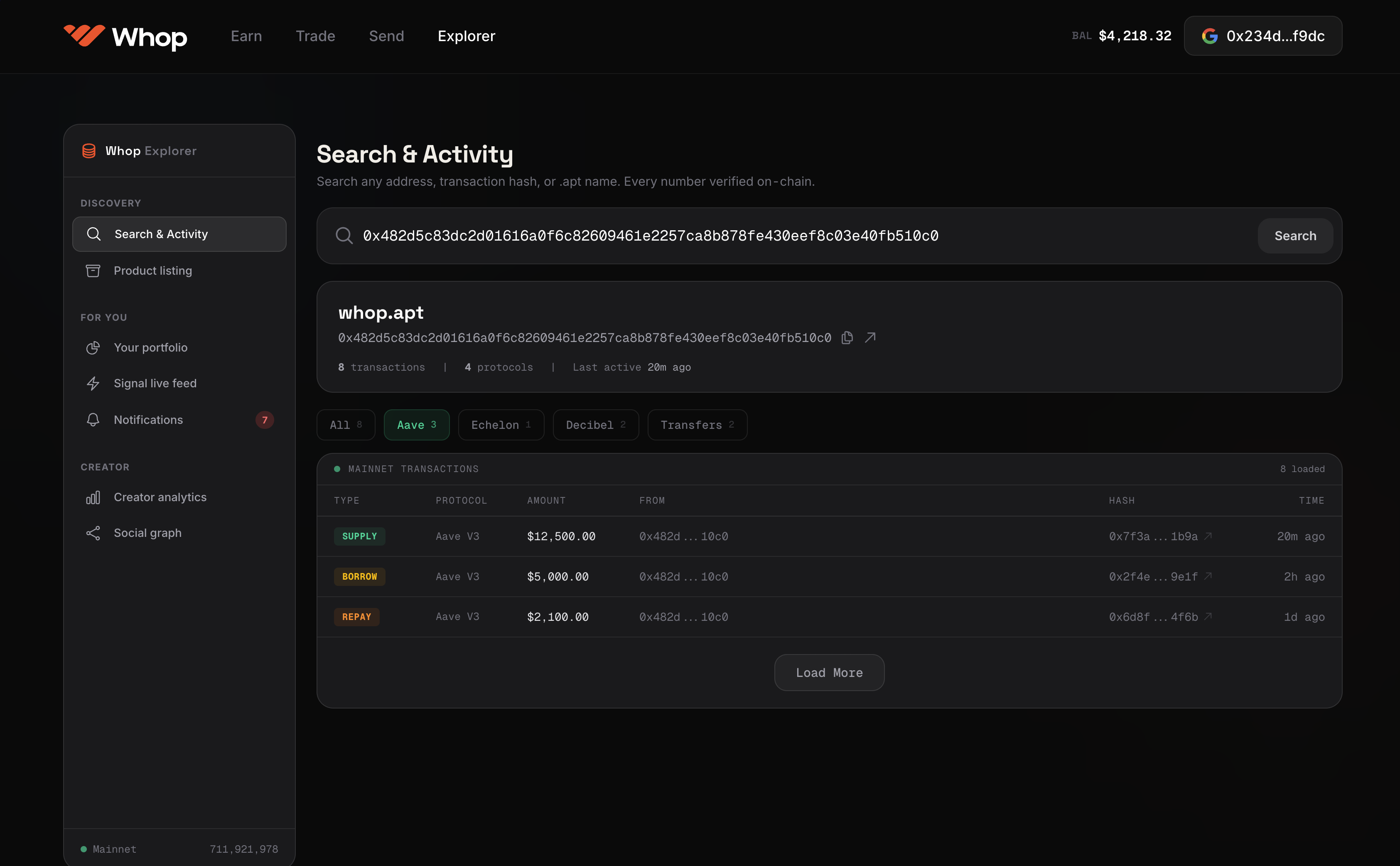1400x866 pixels.
Task: Click Aave V3 in the BORROW row
Action: (457, 576)
